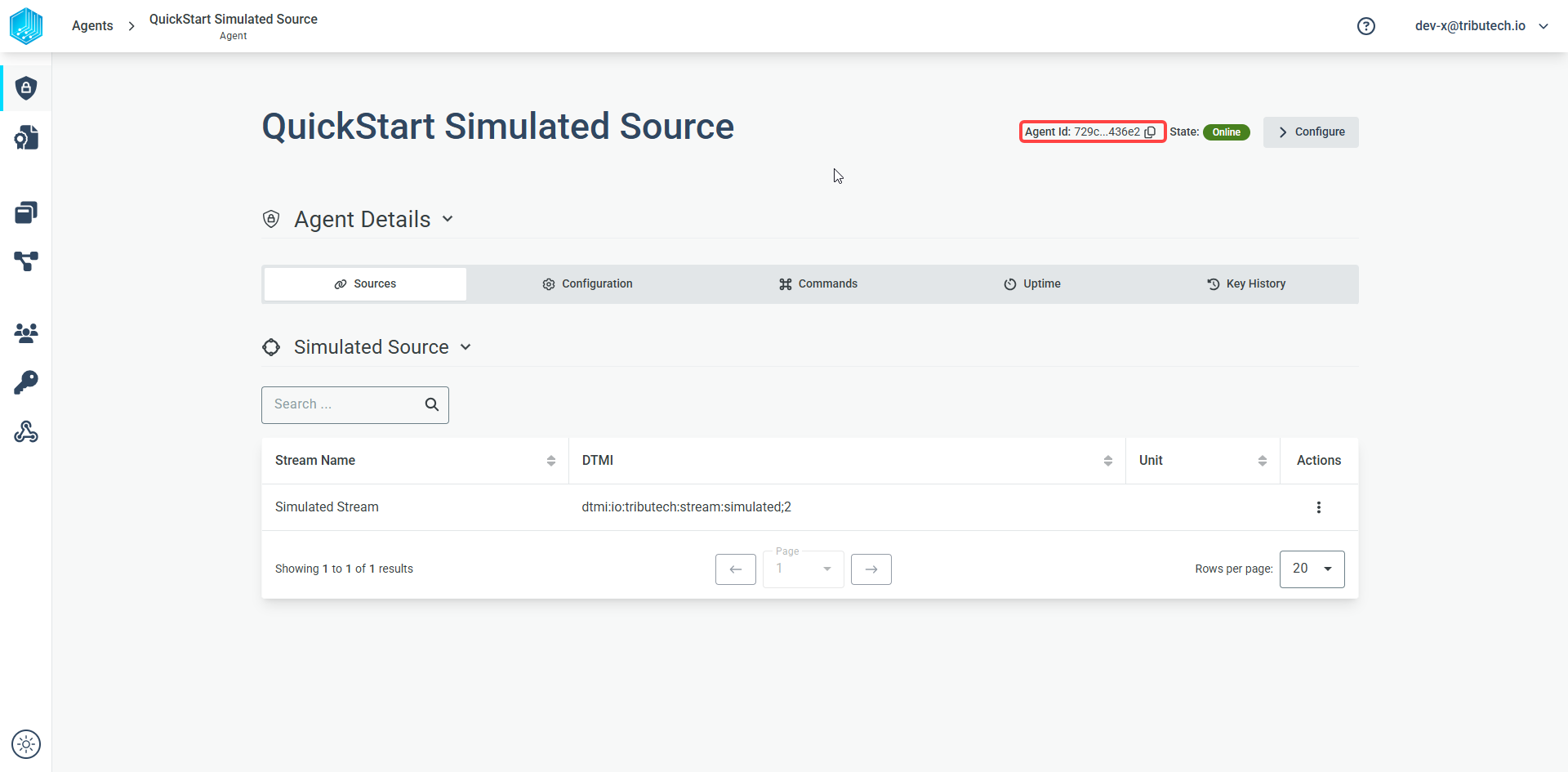The image size is (1568, 772).
Task: Click the QuickStart Simulated Source page title
Action: (498, 127)
